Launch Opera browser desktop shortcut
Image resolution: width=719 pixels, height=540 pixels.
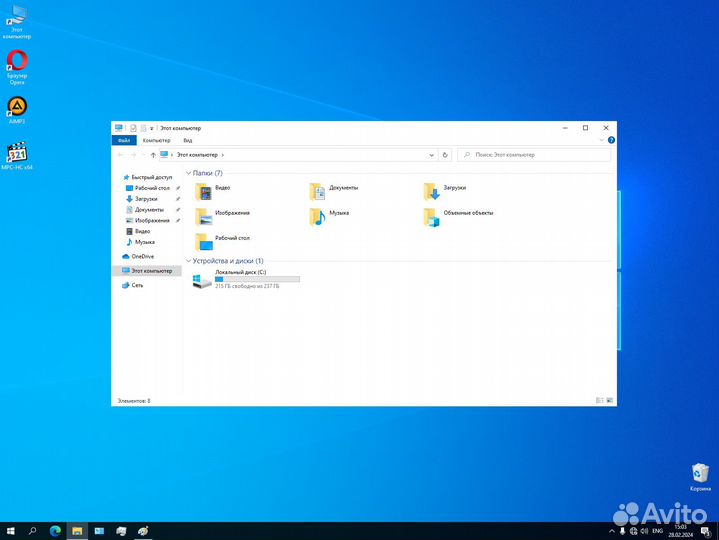[x=17, y=67]
